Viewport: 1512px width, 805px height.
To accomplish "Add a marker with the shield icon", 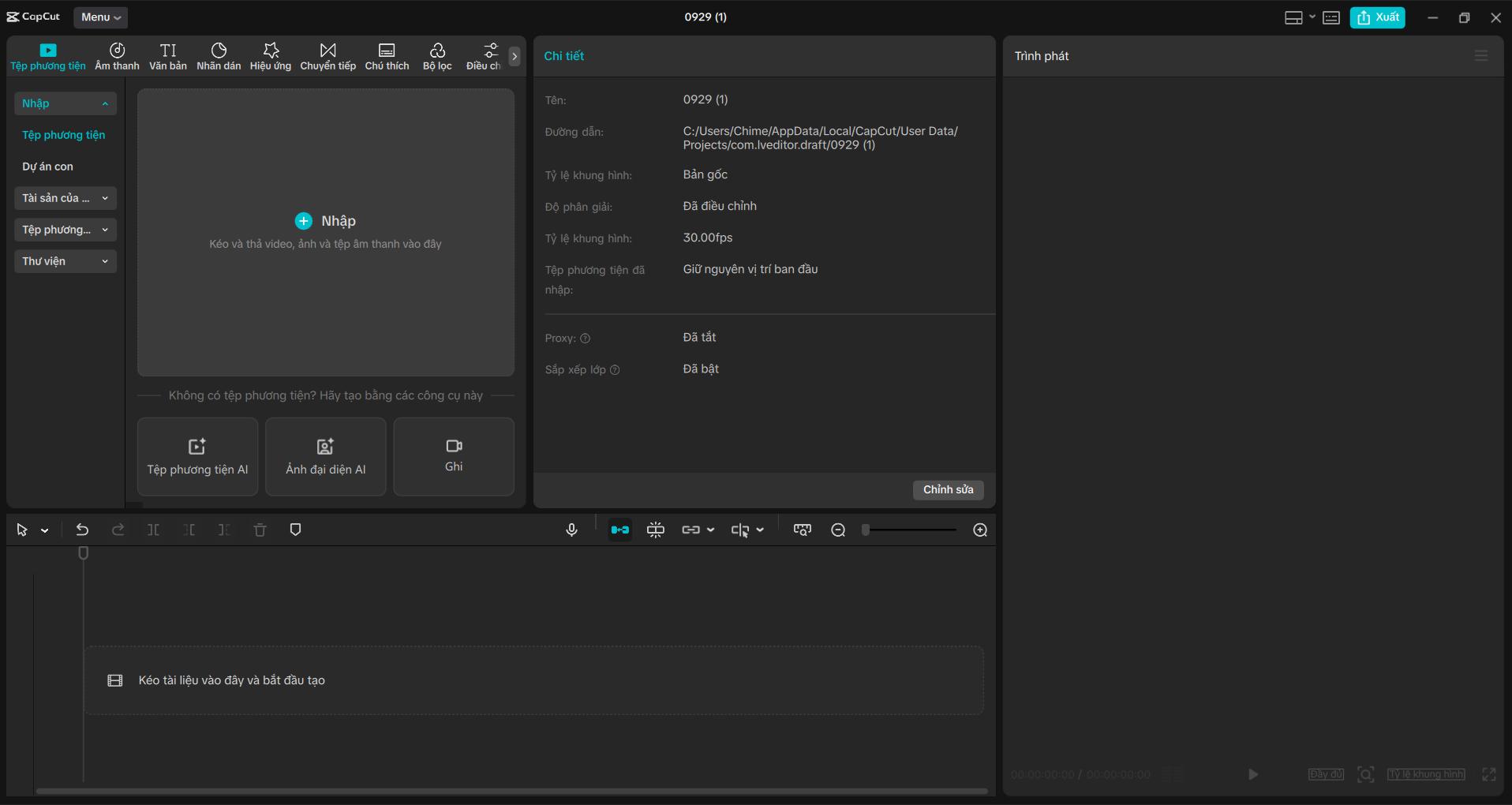I will tap(295, 530).
